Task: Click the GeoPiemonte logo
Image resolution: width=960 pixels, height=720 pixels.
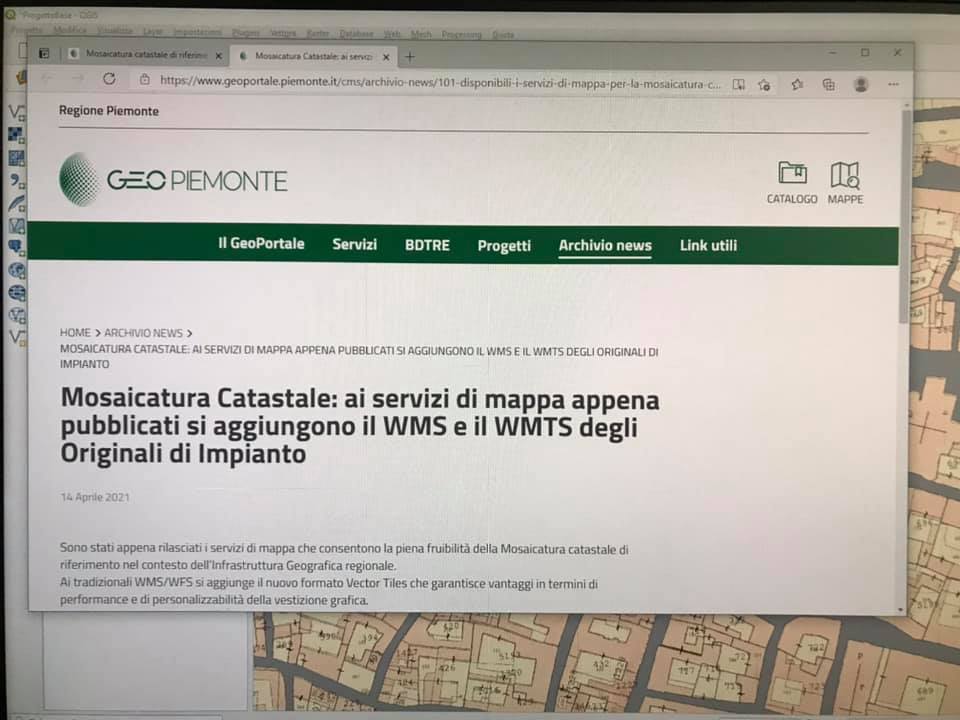Action: [x=173, y=179]
